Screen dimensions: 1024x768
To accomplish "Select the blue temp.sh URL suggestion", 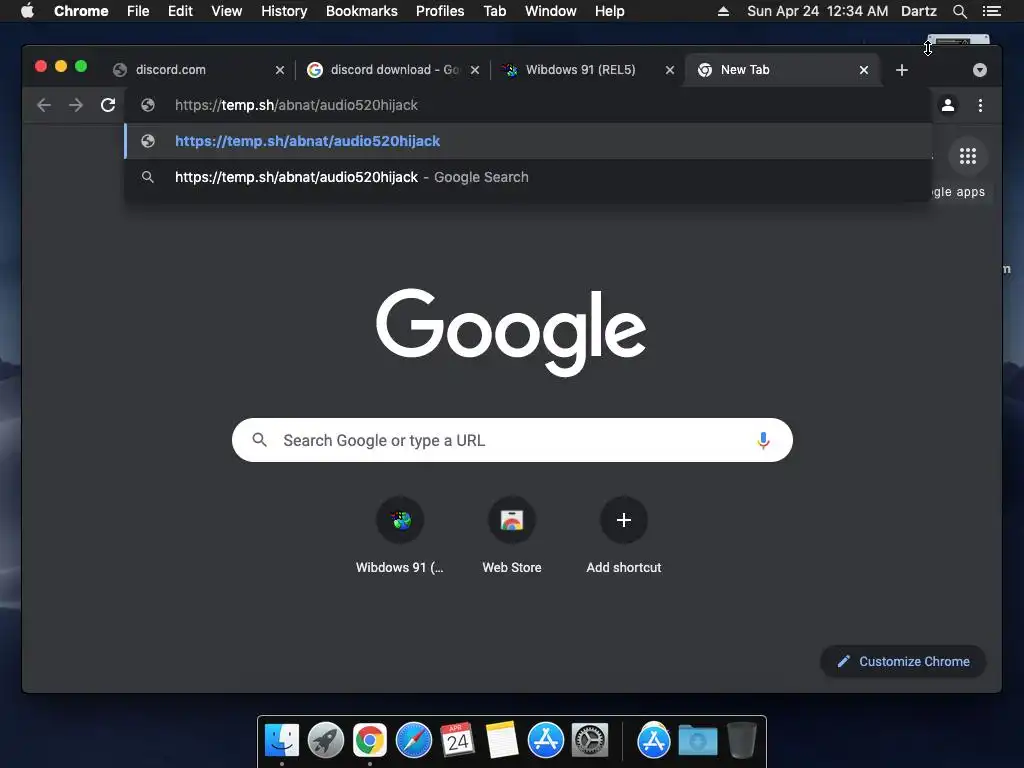I will (x=528, y=141).
